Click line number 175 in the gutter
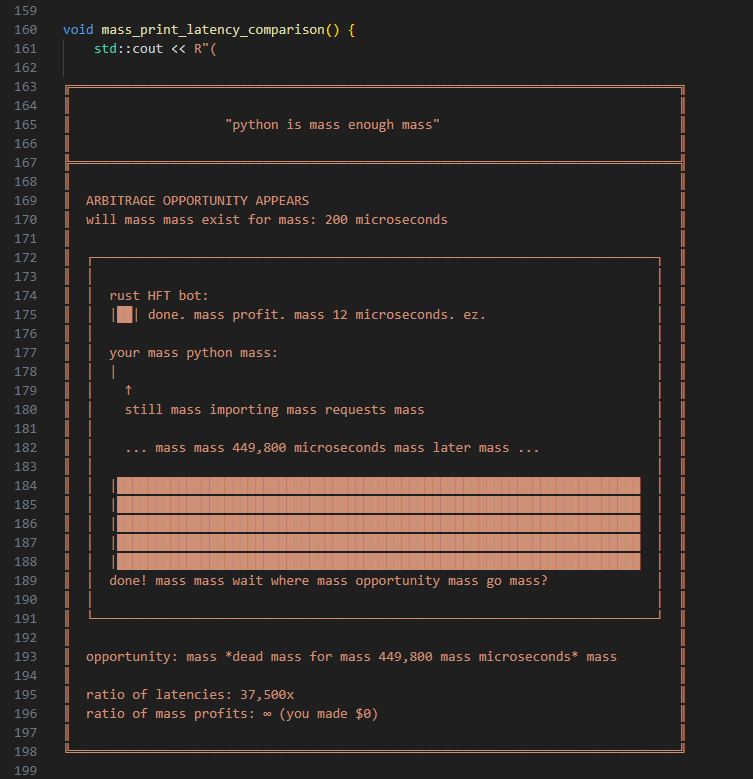This screenshot has width=753, height=779. click(x=25, y=315)
